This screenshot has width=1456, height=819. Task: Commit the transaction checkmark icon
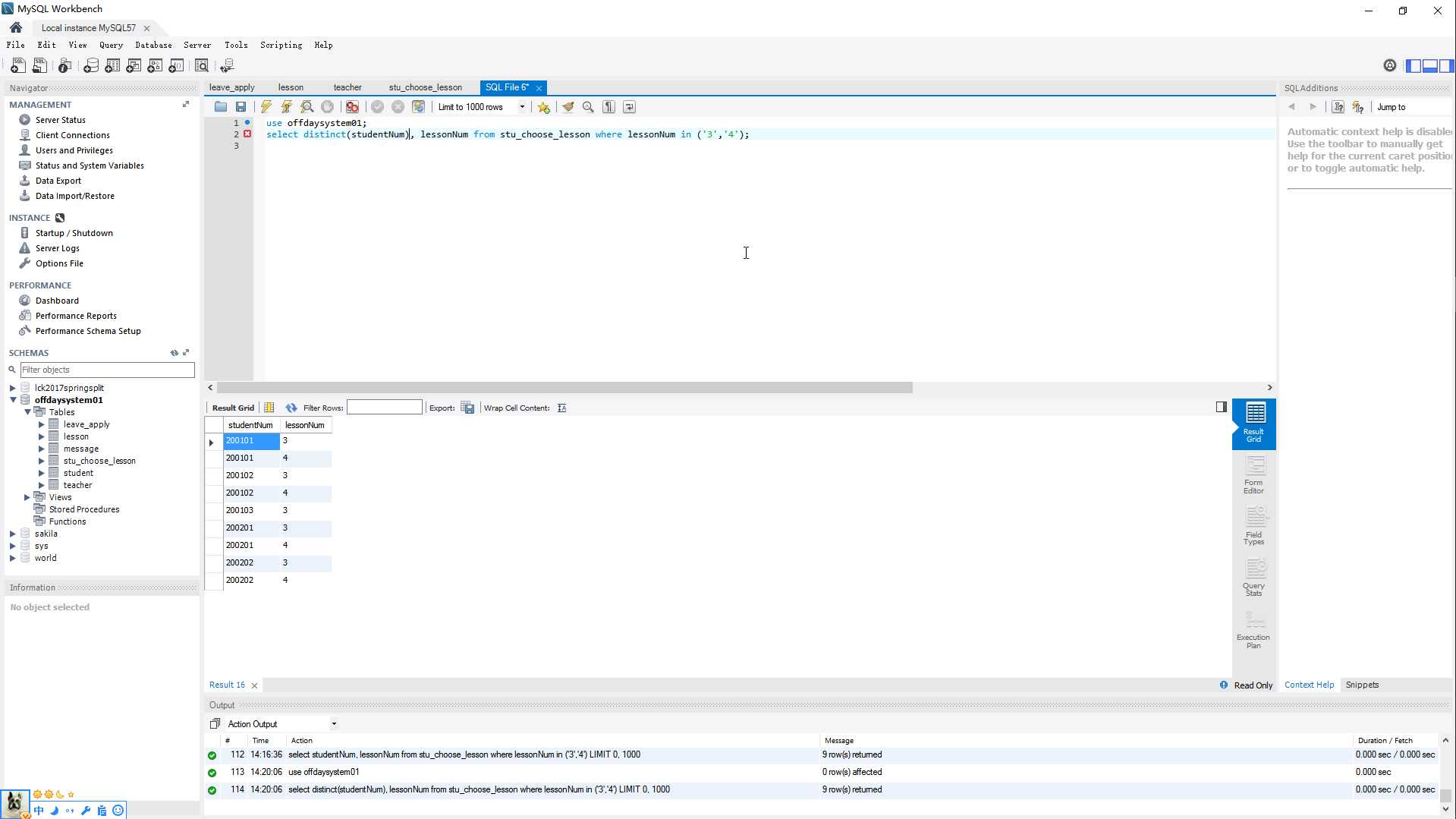[377, 107]
